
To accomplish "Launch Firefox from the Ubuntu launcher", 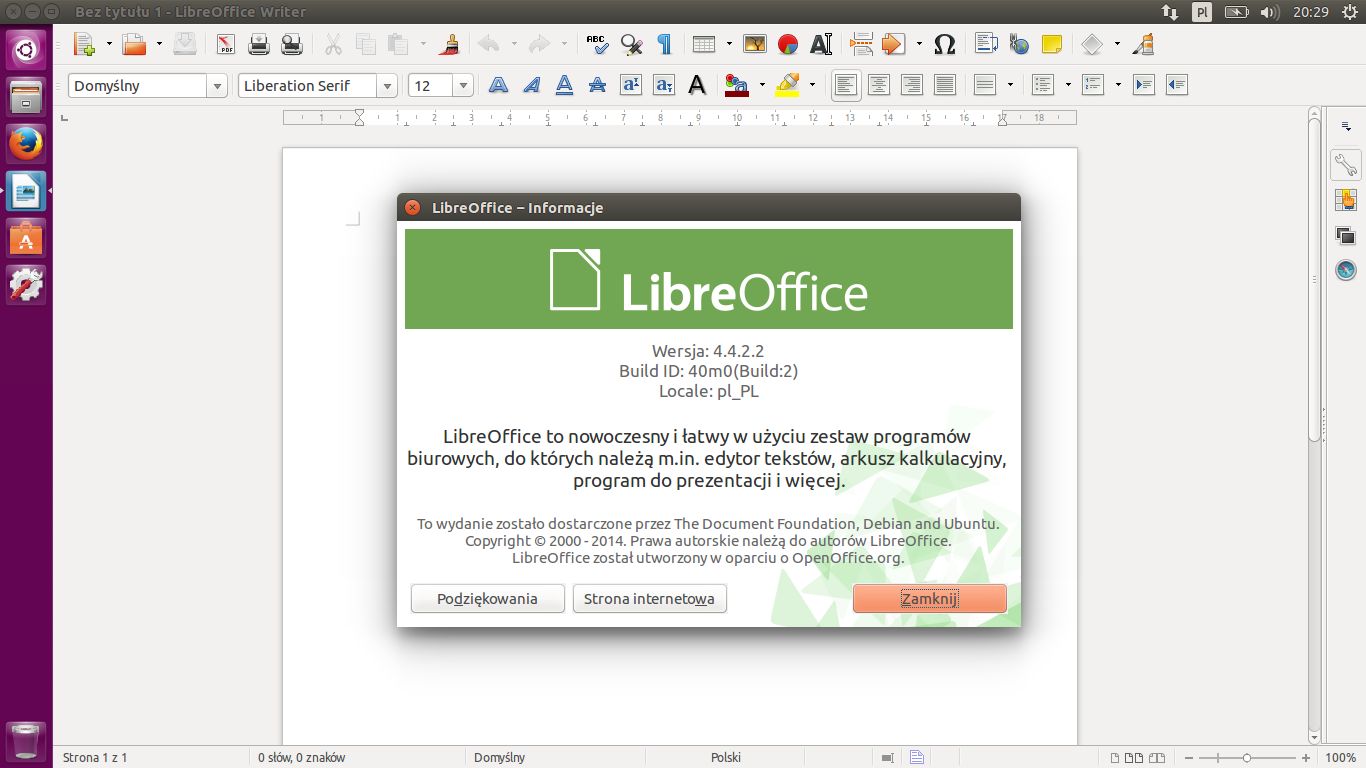I will click(26, 143).
